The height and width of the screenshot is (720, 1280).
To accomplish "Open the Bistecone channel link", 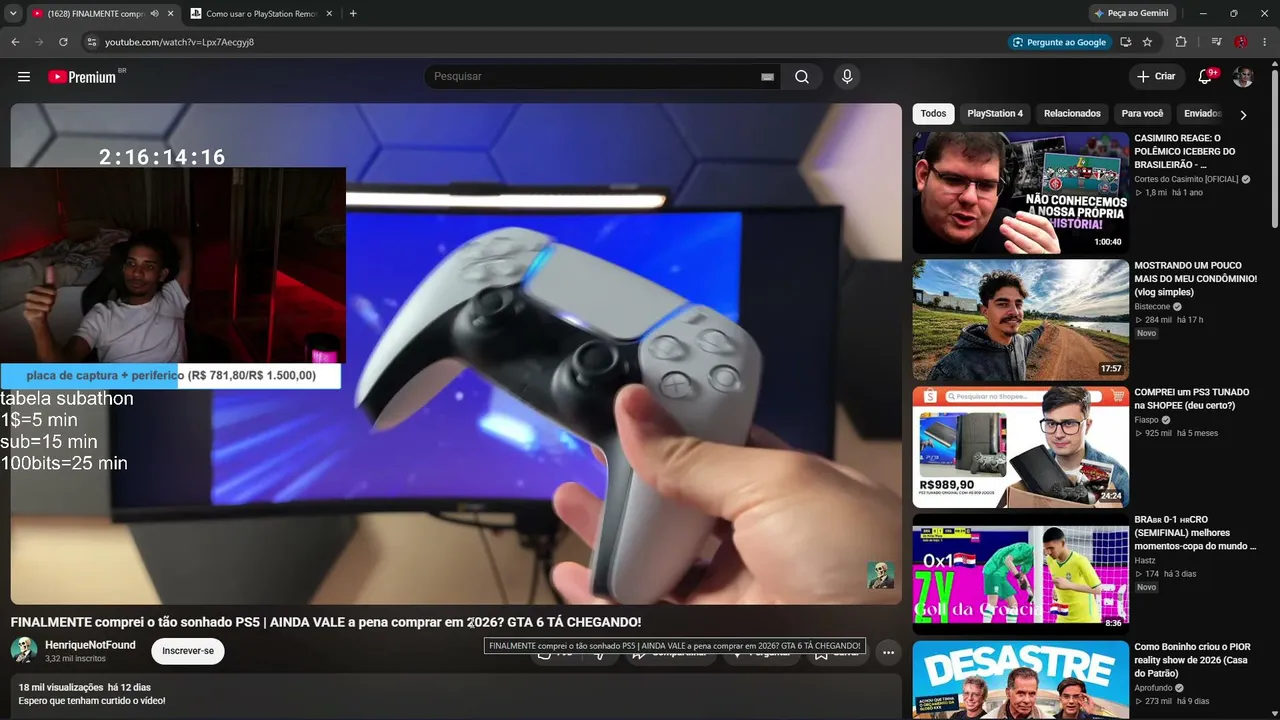I will pyautogui.click(x=1152, y=306).
